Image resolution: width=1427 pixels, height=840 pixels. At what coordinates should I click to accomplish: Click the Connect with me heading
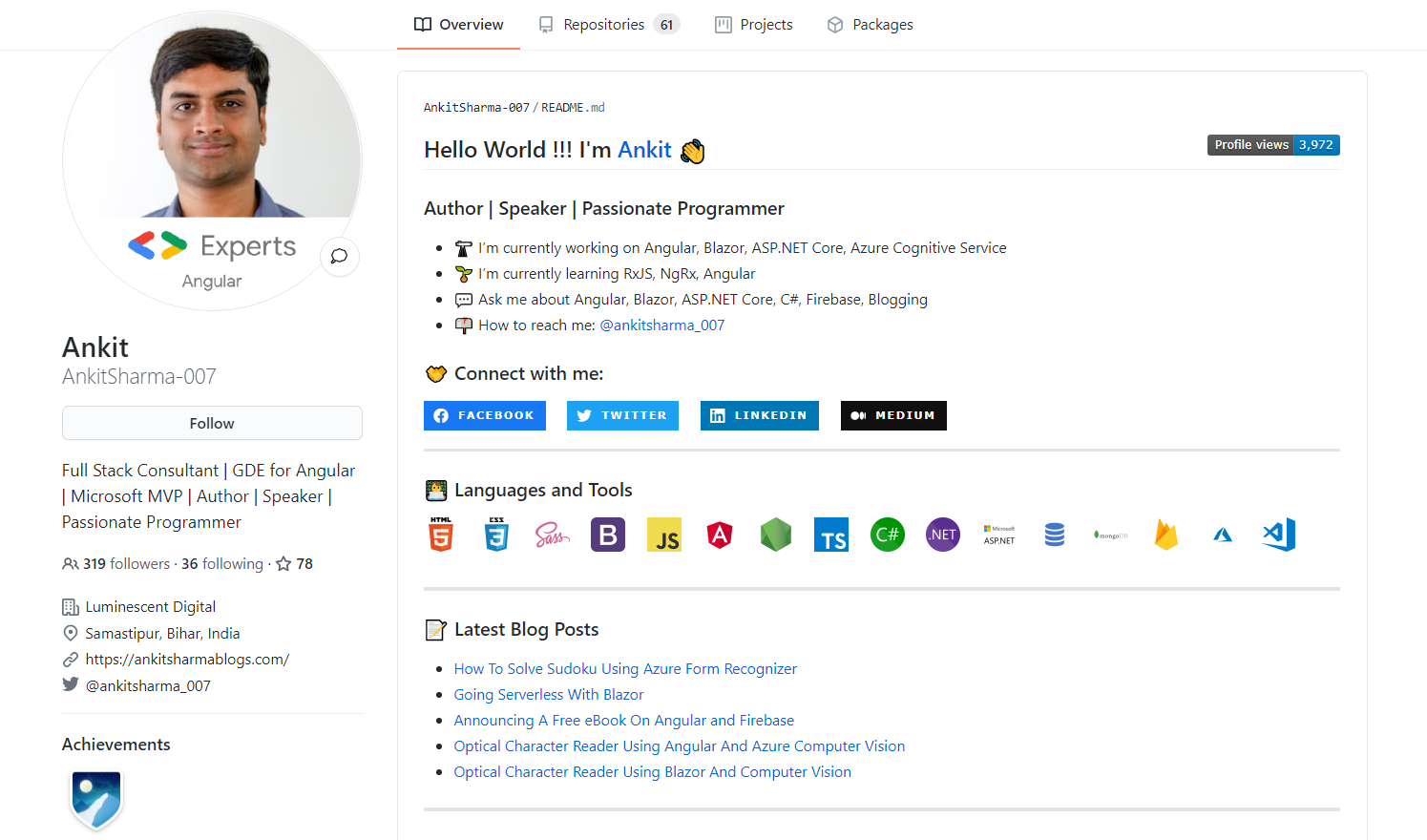529,374
